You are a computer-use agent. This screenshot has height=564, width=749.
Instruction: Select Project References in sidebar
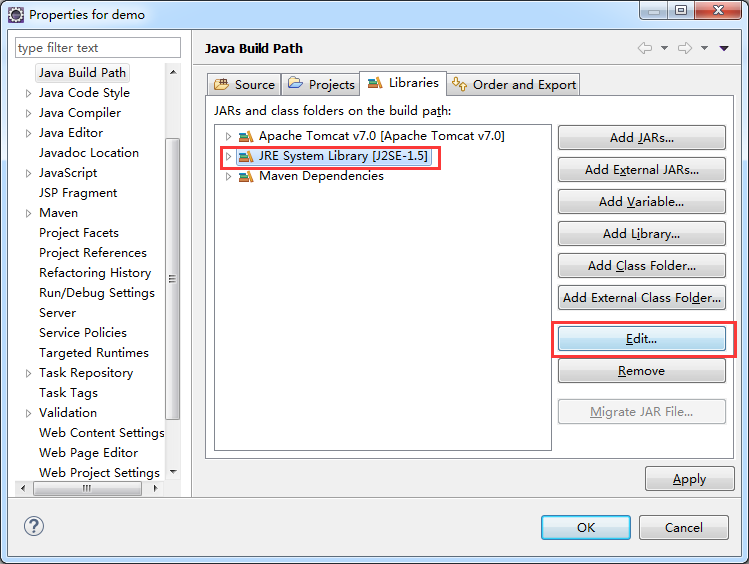pyautogui.click(x=93, y=253)
